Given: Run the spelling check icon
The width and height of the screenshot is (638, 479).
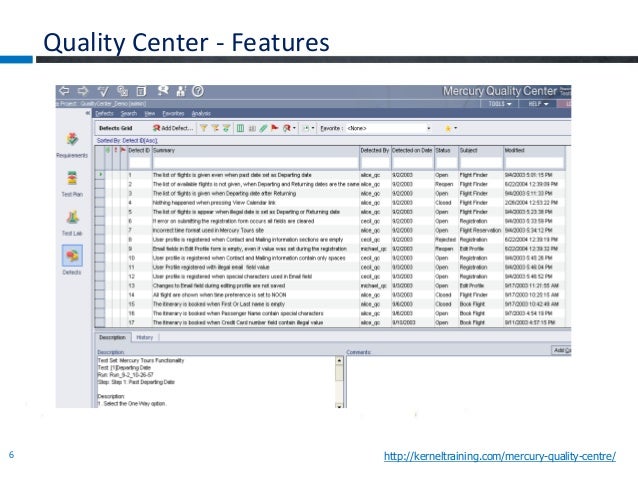Looking at the screenshot, I should click(103, 91).
